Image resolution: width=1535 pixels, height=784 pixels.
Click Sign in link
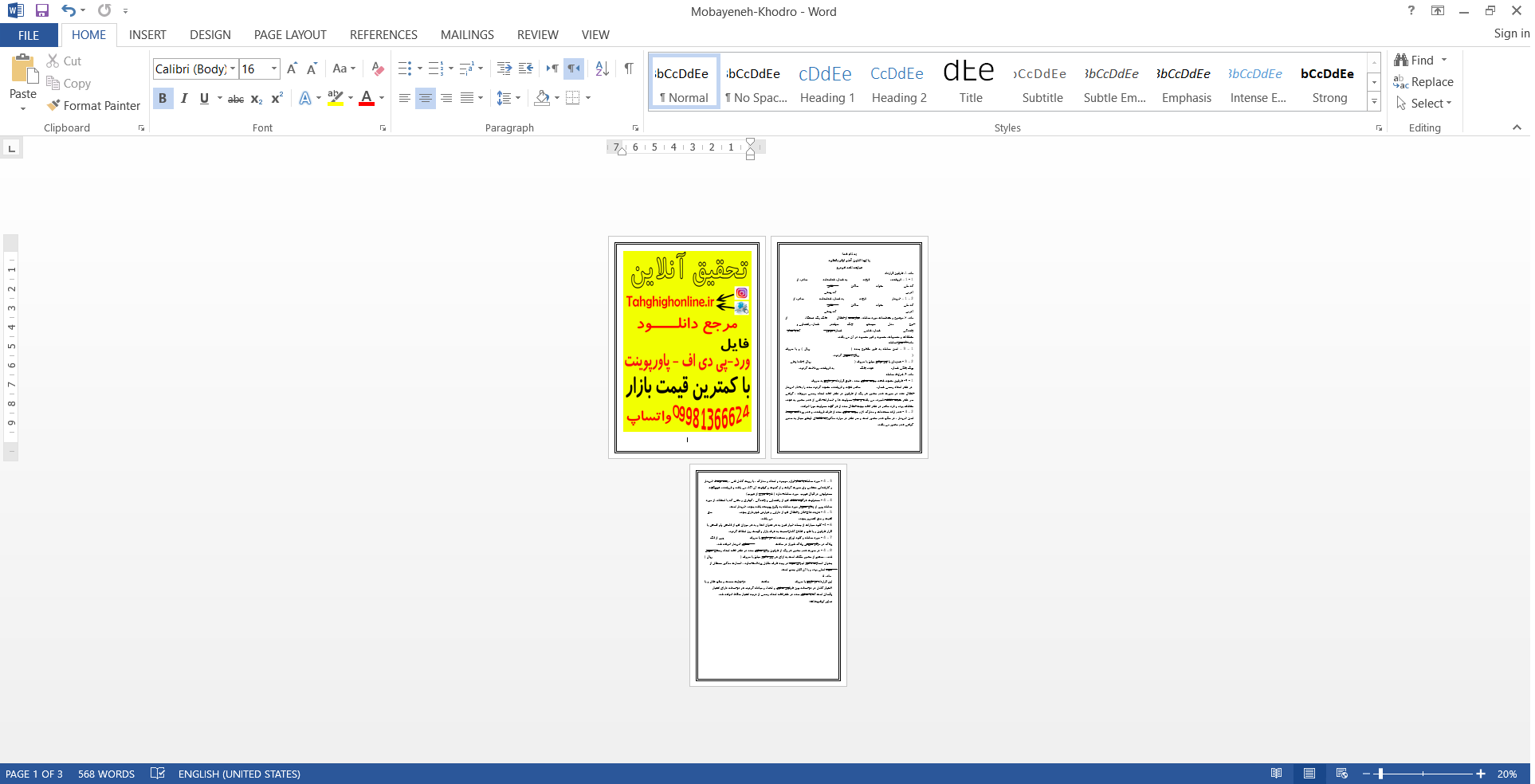click(x=1511, y=33)
